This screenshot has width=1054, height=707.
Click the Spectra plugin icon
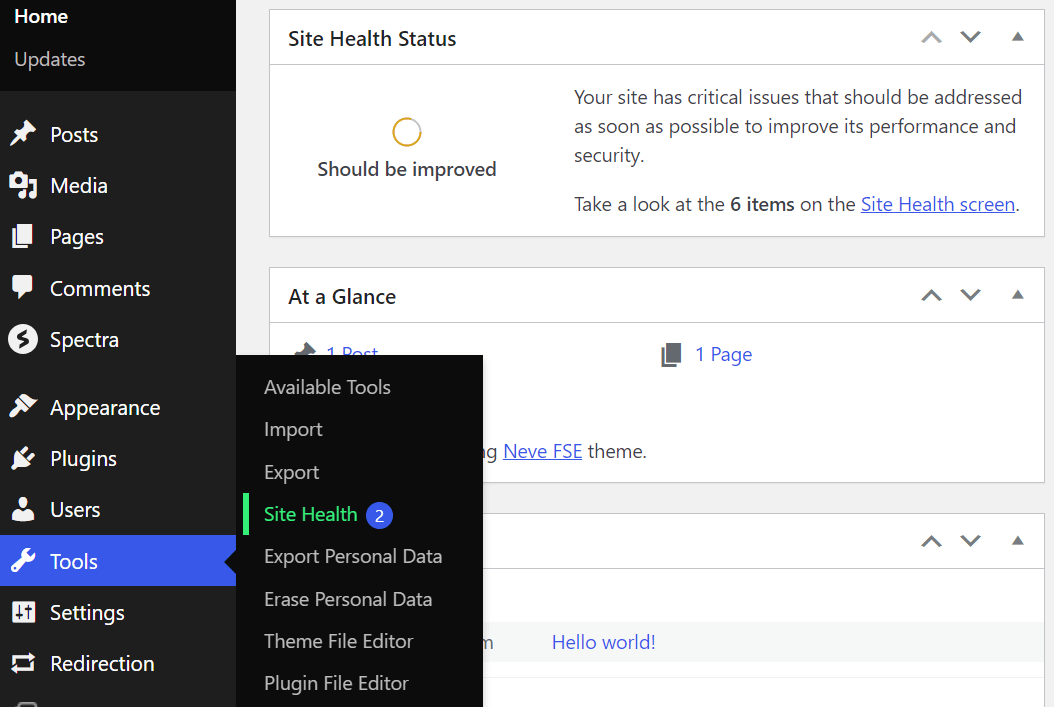25,339
